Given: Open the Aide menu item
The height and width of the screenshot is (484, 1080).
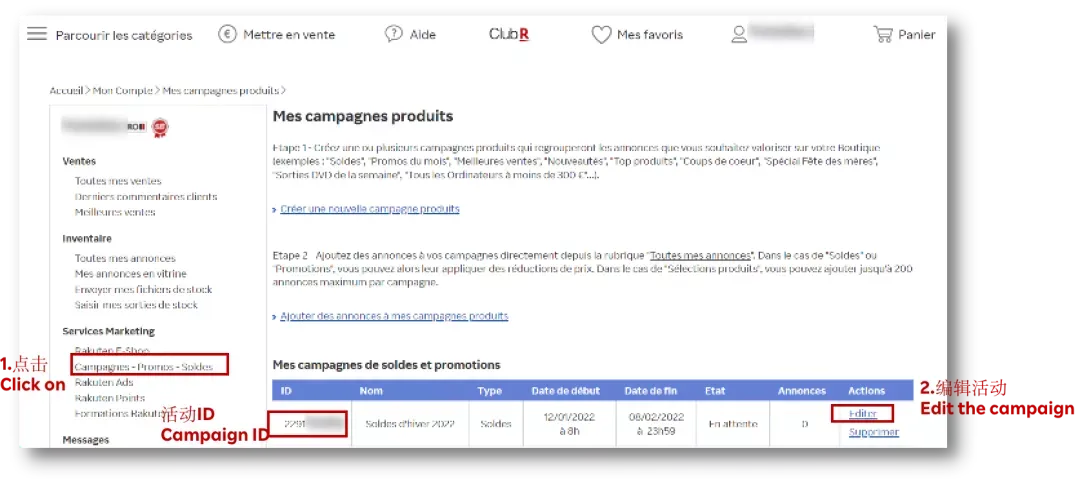Looking at the screenshot, I should tap(422, 34).
